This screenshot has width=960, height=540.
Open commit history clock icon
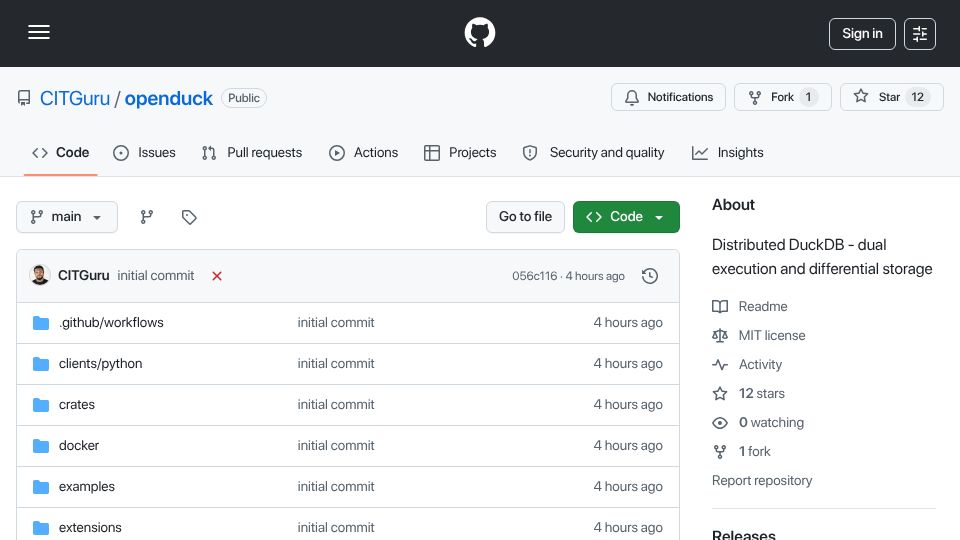pos(650,276)
